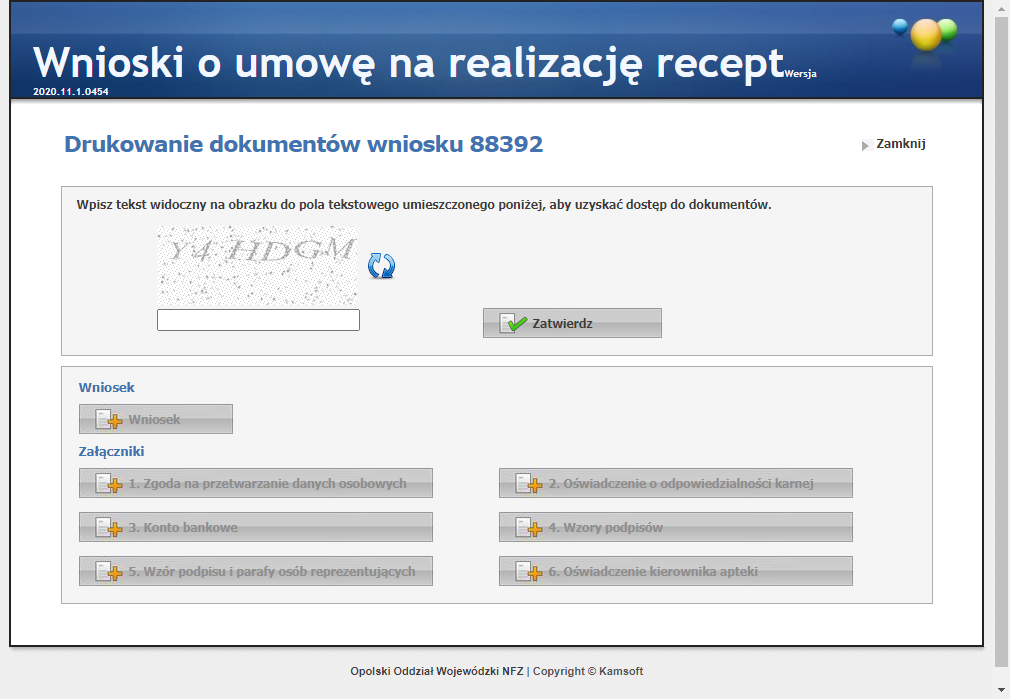
Task: Click the refresh captcha image icon
Action: (381, 265)
